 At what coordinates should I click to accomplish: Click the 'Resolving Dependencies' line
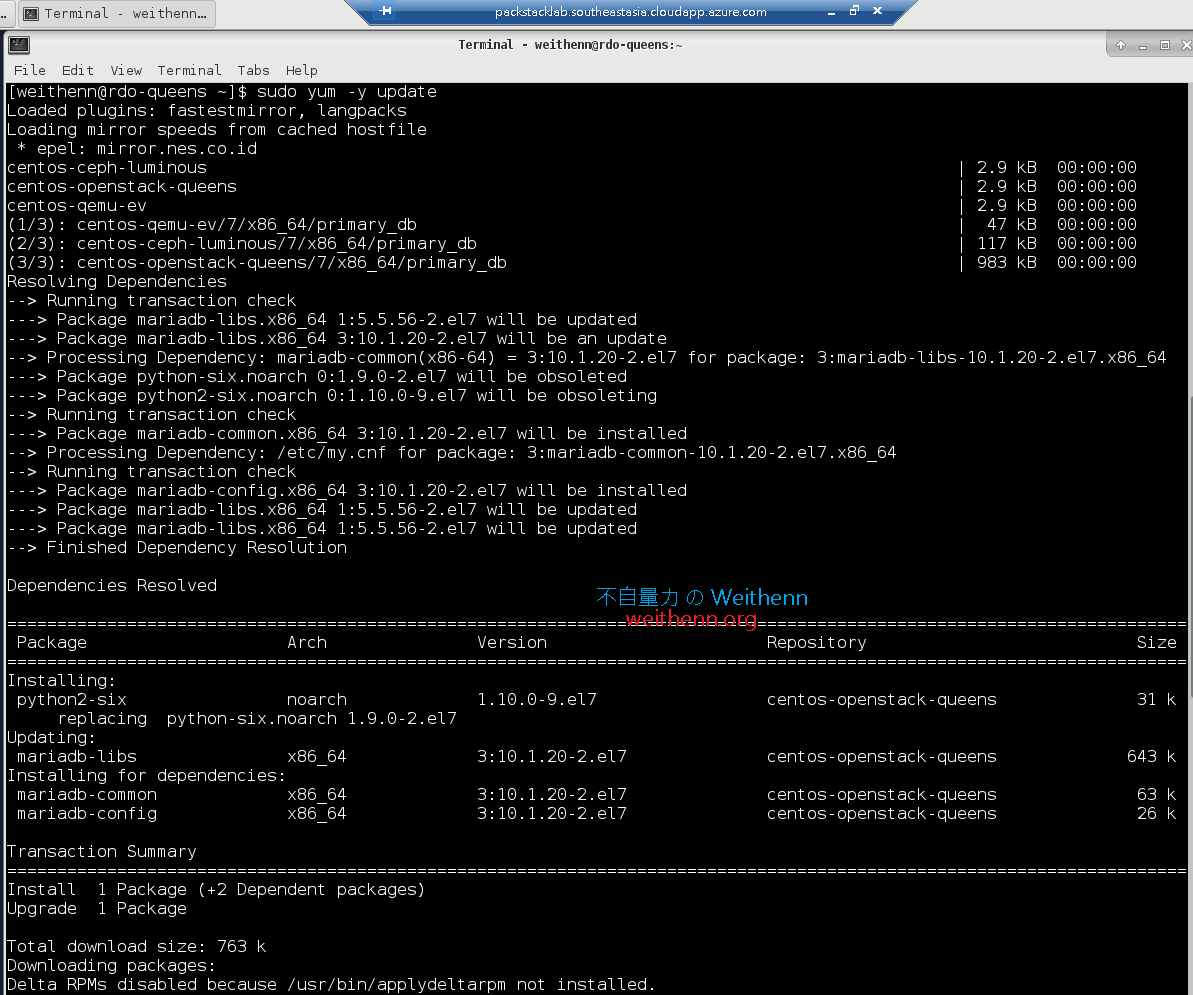tap(116, 282)
